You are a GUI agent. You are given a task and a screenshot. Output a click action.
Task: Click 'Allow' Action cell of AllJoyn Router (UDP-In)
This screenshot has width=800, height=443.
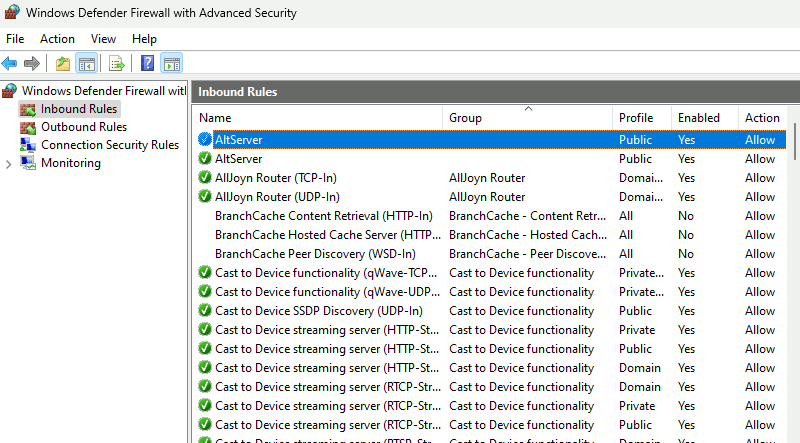[x=760, y=197]
